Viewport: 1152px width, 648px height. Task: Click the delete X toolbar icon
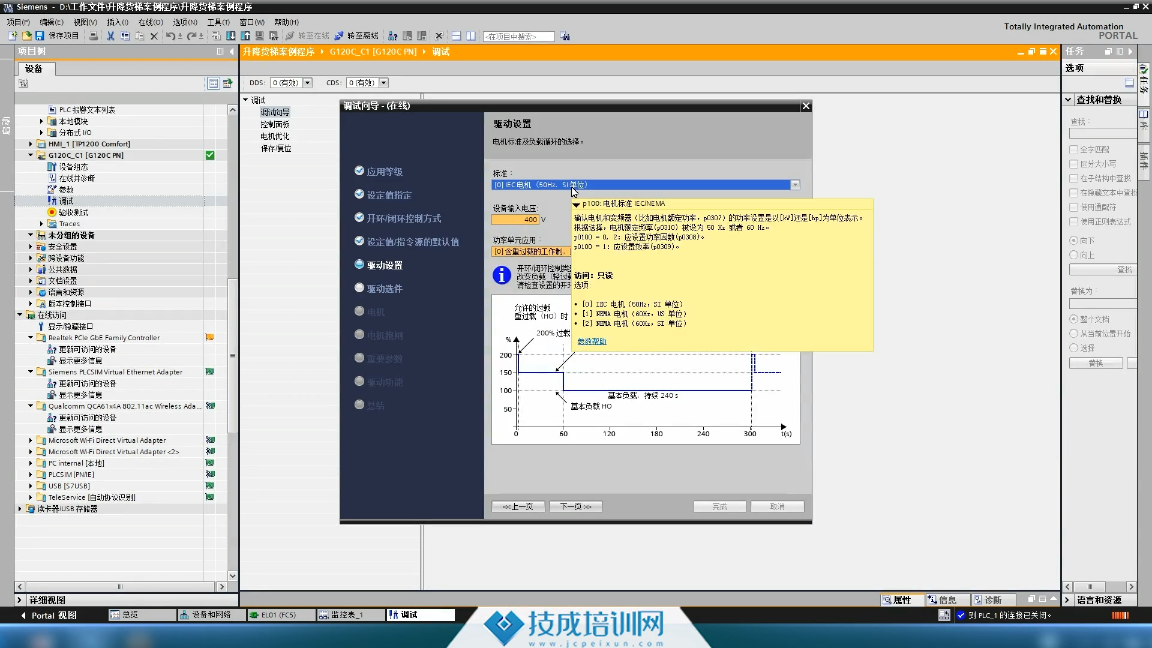pyautogui.click(x=154, y=35)
